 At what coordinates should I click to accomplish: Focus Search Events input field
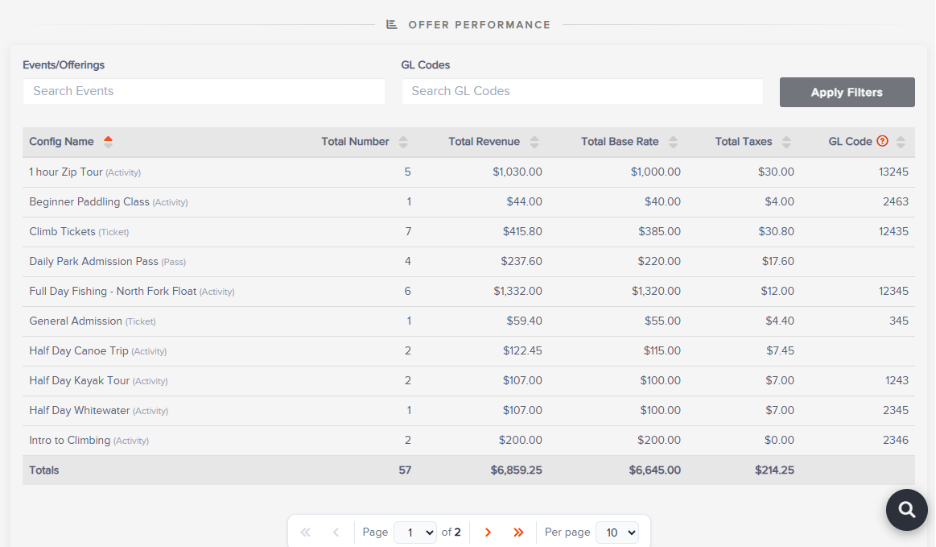click(x=204, y=91)
